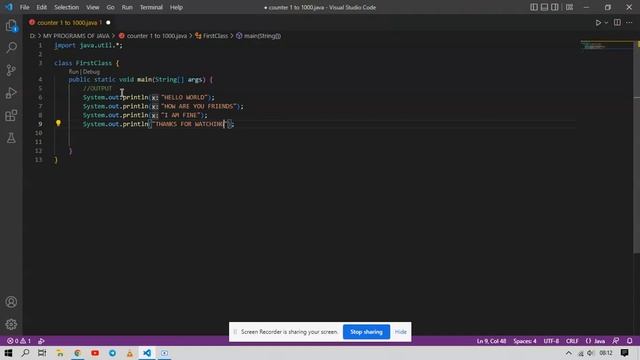Click the "HELLO WORLD" string on line 6

(x=185, y=98)
